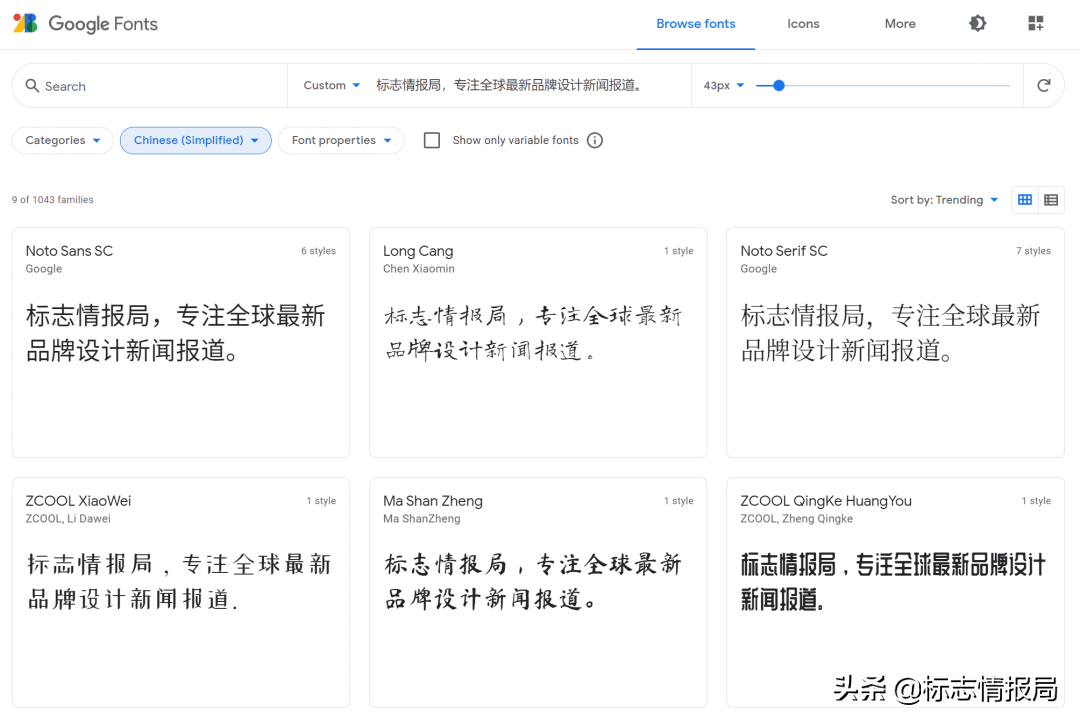
Task: Switch to list view layout
Action: coord(1051,200)
